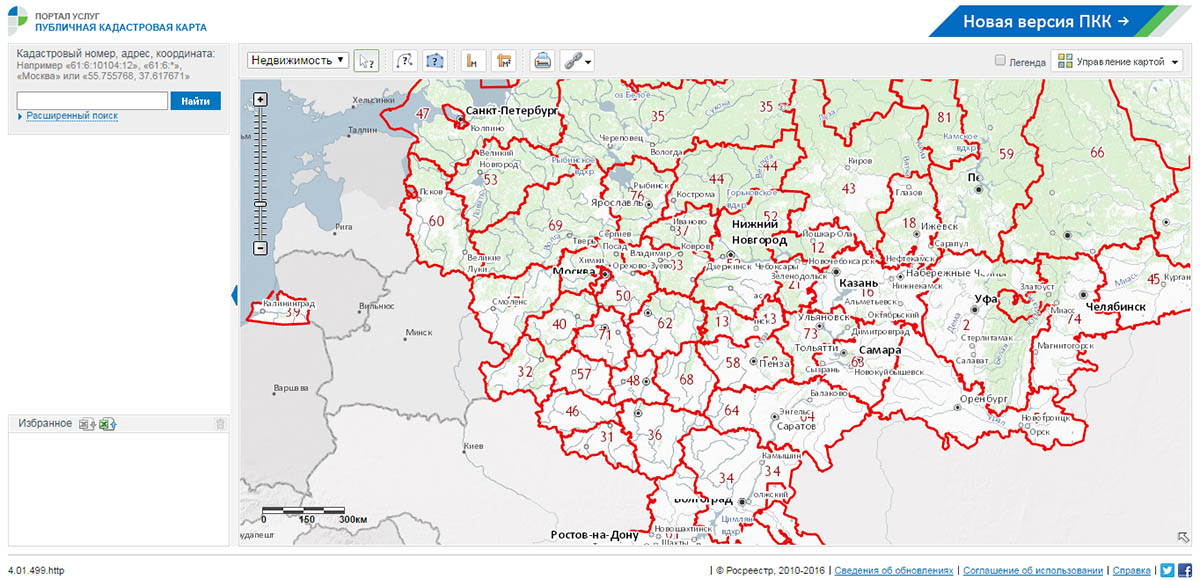The width and height of the screenshot is (1200, 580).
Task: Select the polygon area query tool
Action: tap(434, 60)
